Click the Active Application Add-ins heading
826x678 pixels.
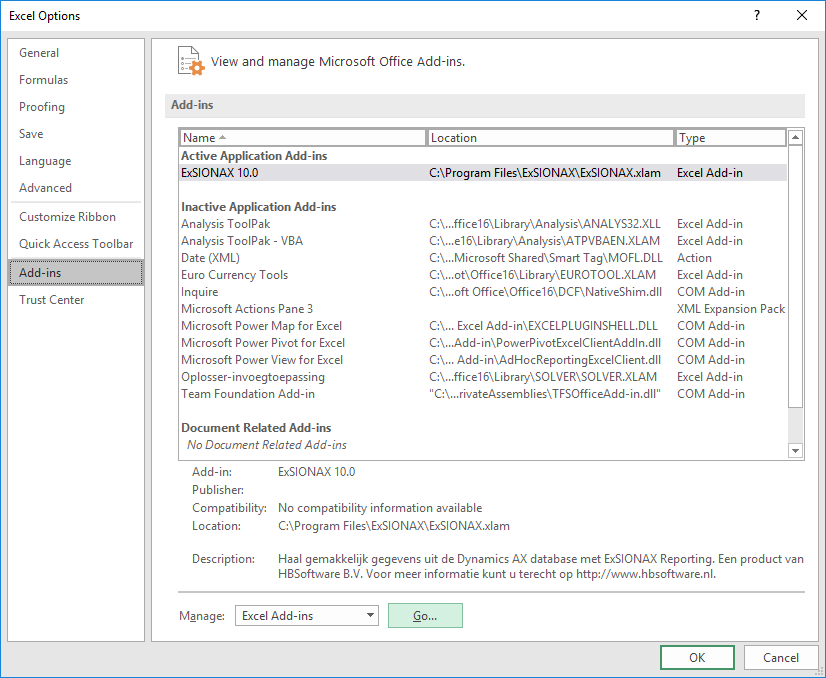coord(254,156)
